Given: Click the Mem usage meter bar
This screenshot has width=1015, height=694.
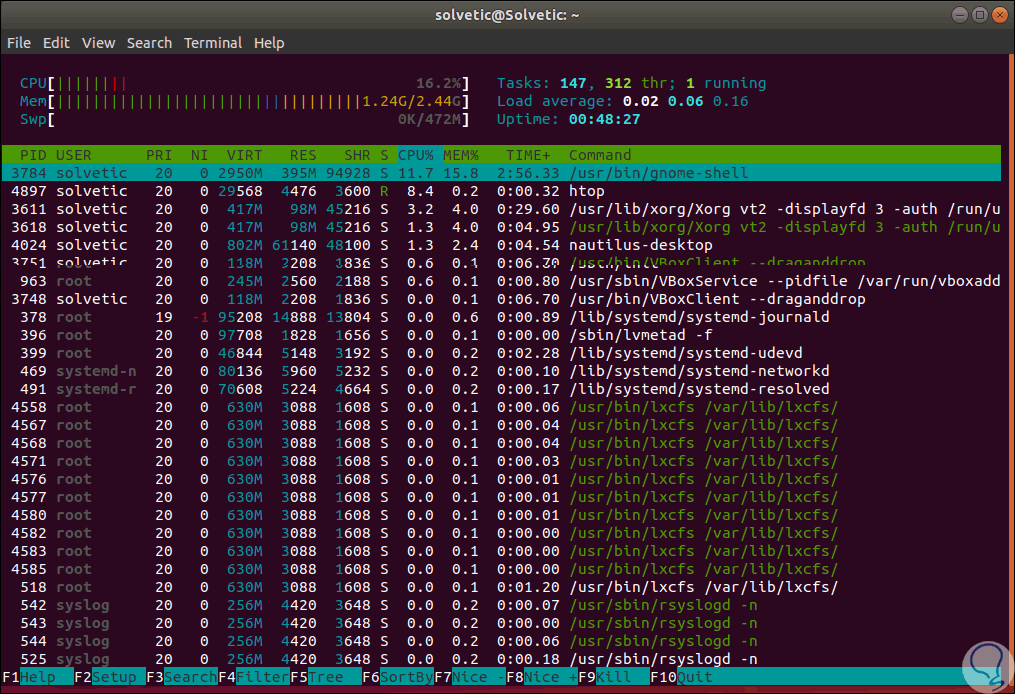Looking at the screenshot, I should (244, 102).
